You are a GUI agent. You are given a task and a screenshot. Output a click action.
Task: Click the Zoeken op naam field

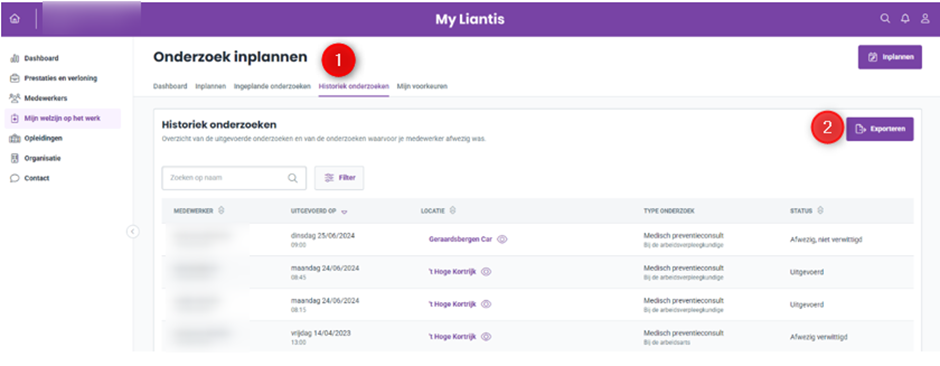(234, 178)
